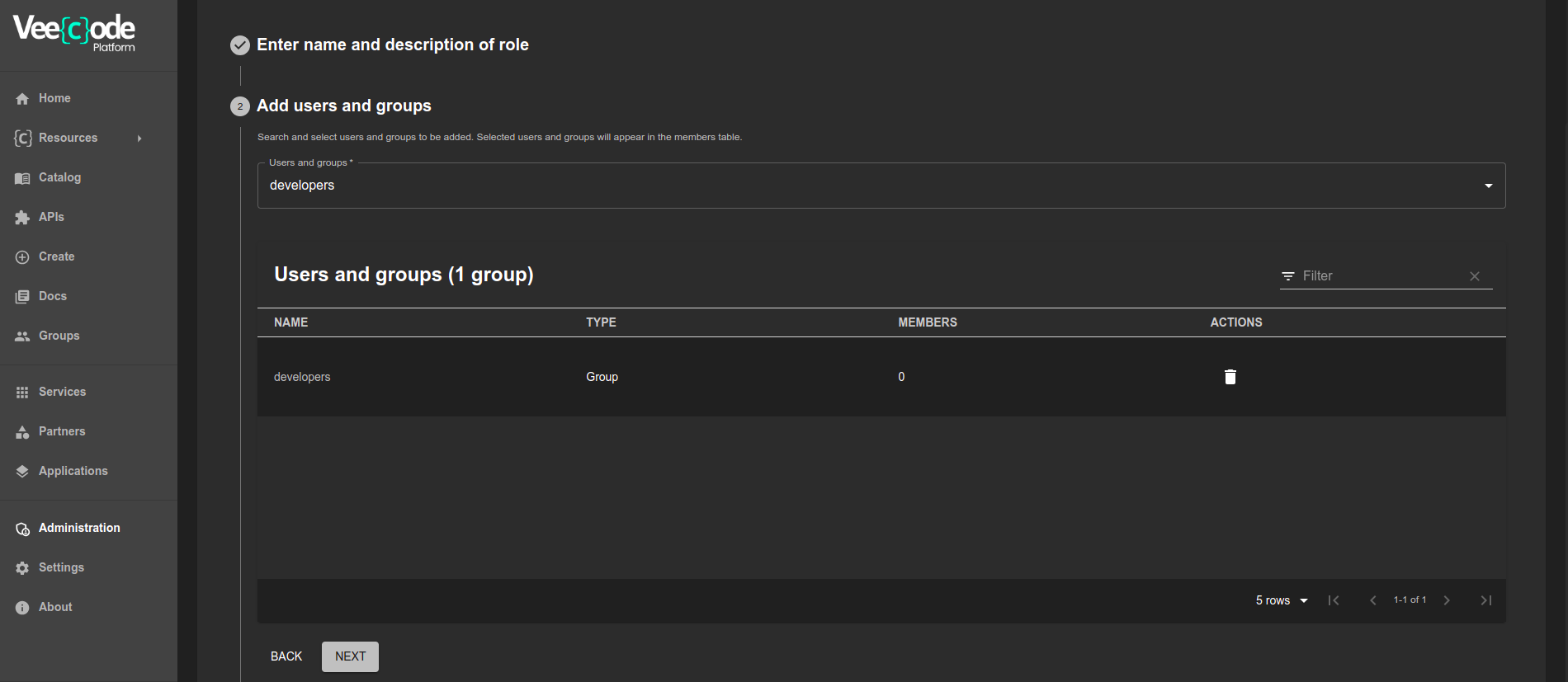Delete the developers group row
The image size is (1568, 682).
pyautogui.click(x=1230, y=377)
